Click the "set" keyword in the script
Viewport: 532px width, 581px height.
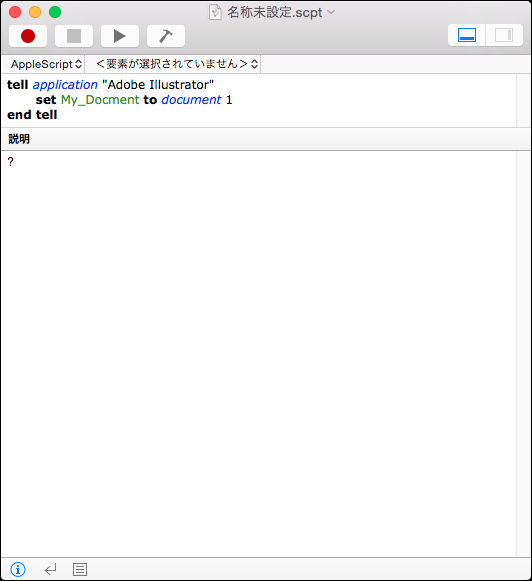tap(46, 100)
